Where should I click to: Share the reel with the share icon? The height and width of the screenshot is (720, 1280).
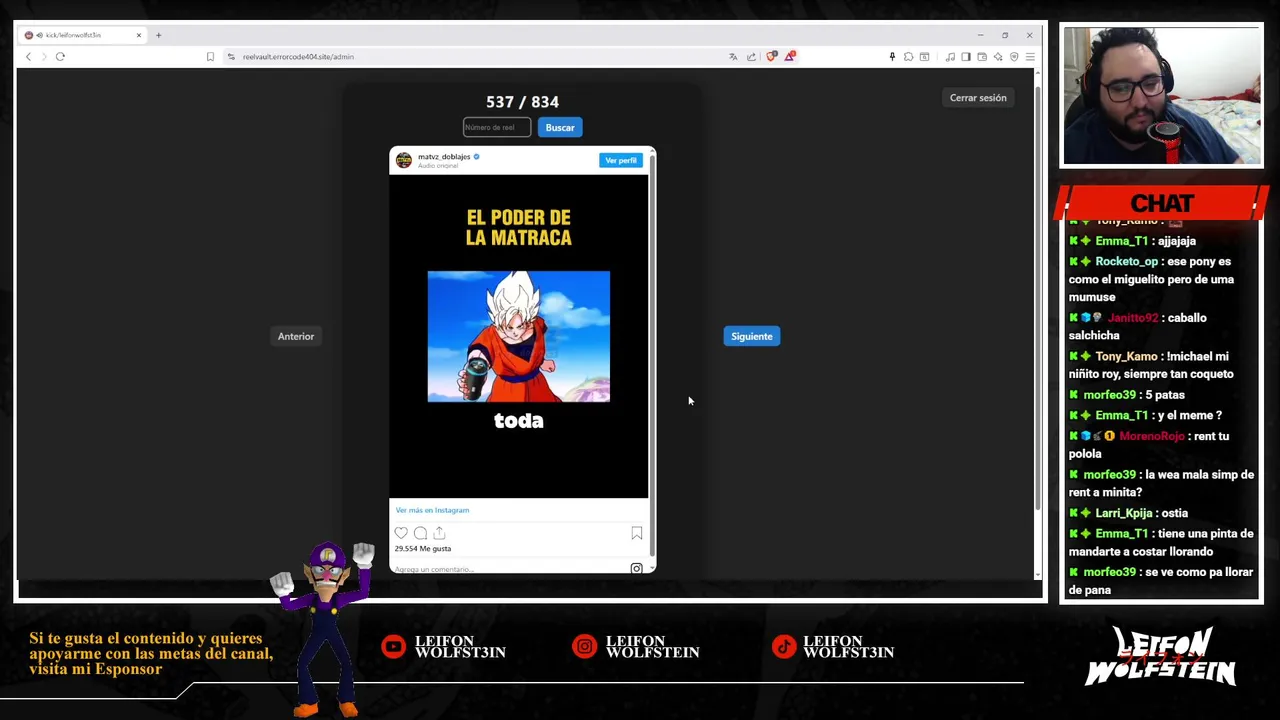coord(439,533)
